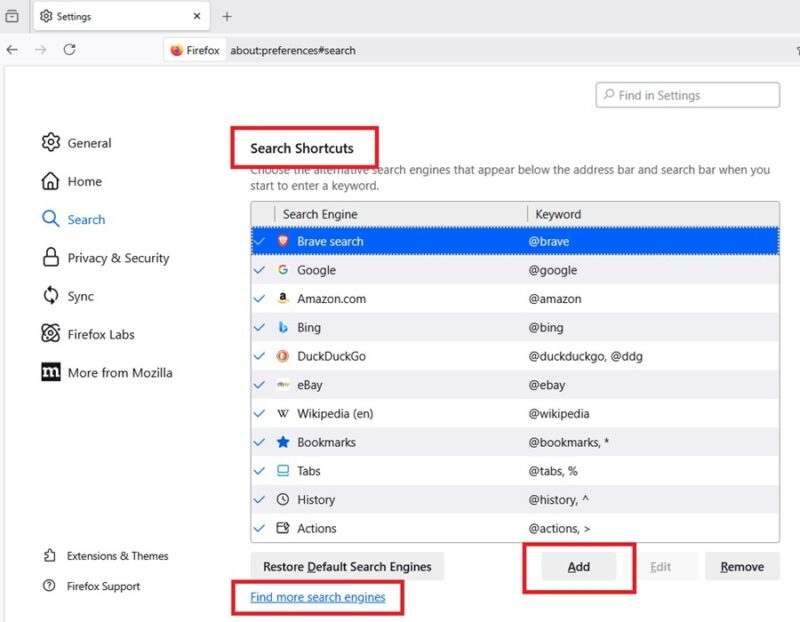Open Firefox Labs via its sidebar icon
The height and width of the screenshot is (622, 800).
point(51,334)
